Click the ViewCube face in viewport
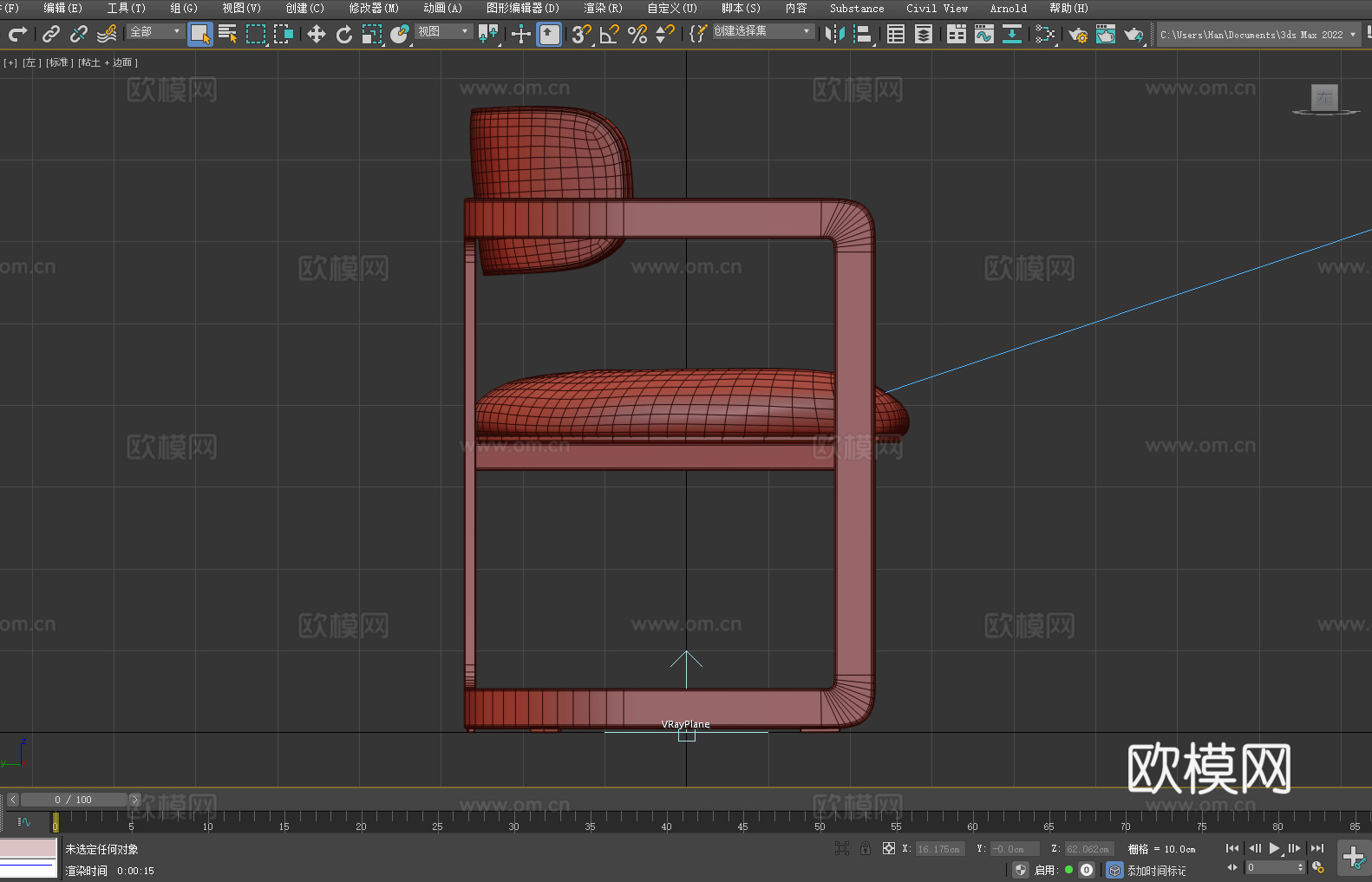The image size is (1372, 882). (x=1324, y=97)
